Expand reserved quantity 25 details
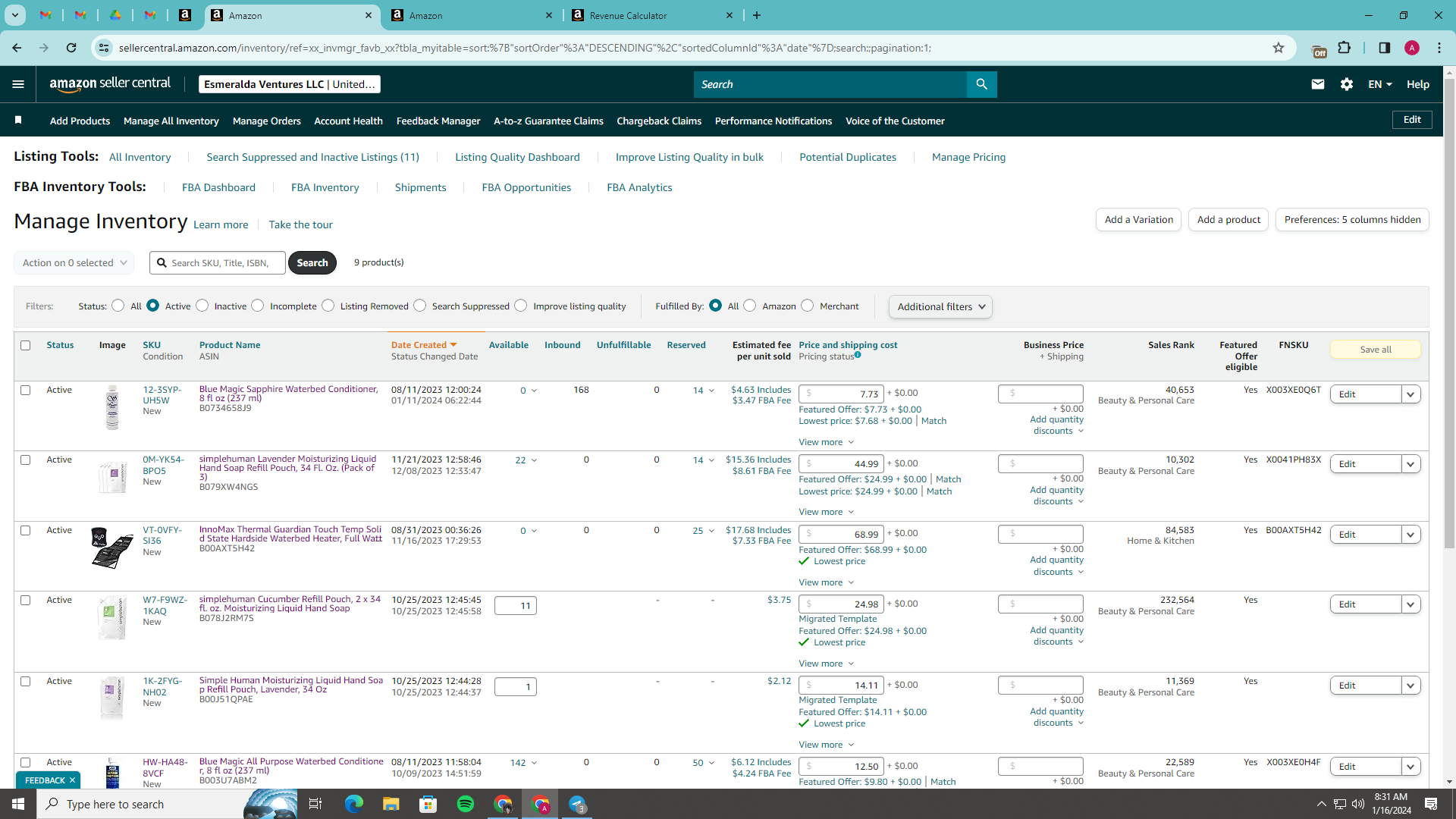Screen dimensions: 1456x819 (x=704, y=531)
